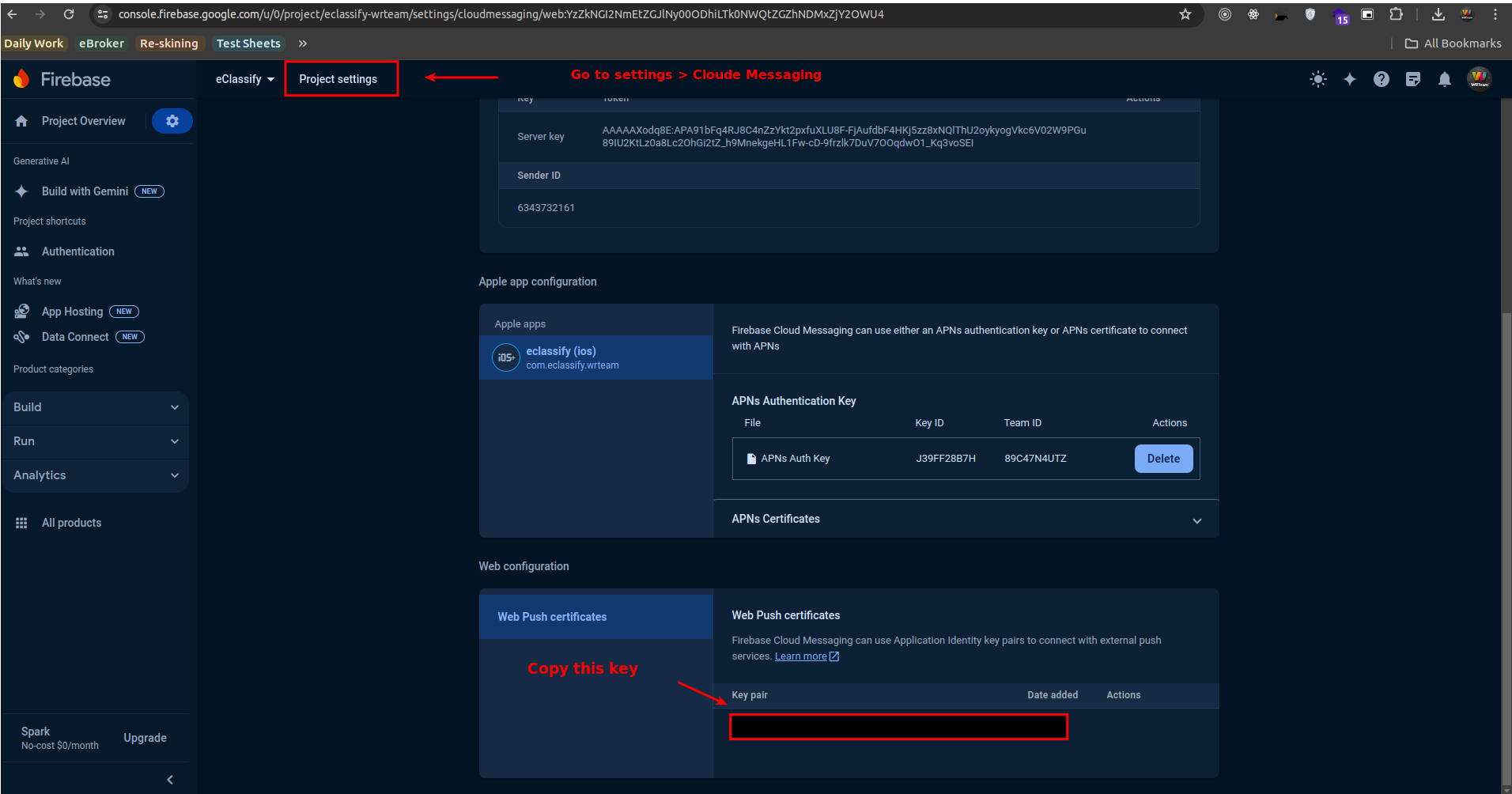This screenshot has width=1512, height=794.
Task: Delete the APNs Auth Key
Action: pyautogui.click(x=1162, y=459)
